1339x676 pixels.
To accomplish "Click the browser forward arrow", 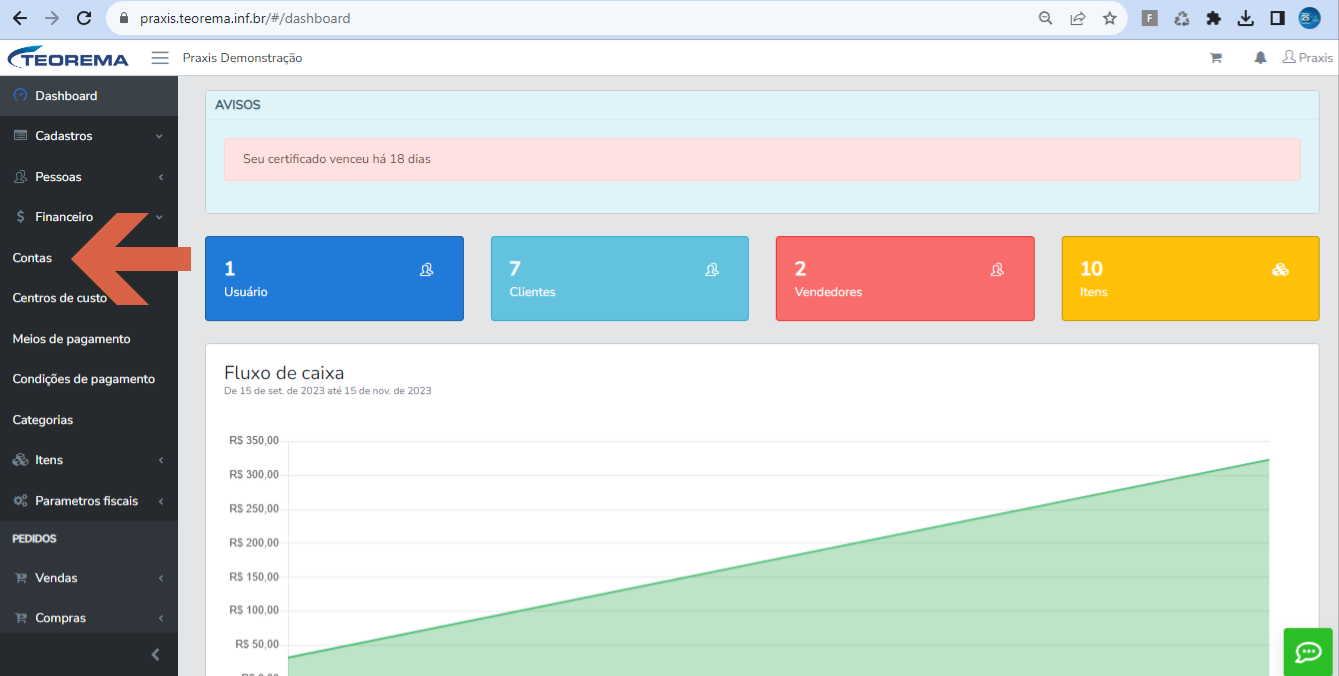I will click(52, 18).
